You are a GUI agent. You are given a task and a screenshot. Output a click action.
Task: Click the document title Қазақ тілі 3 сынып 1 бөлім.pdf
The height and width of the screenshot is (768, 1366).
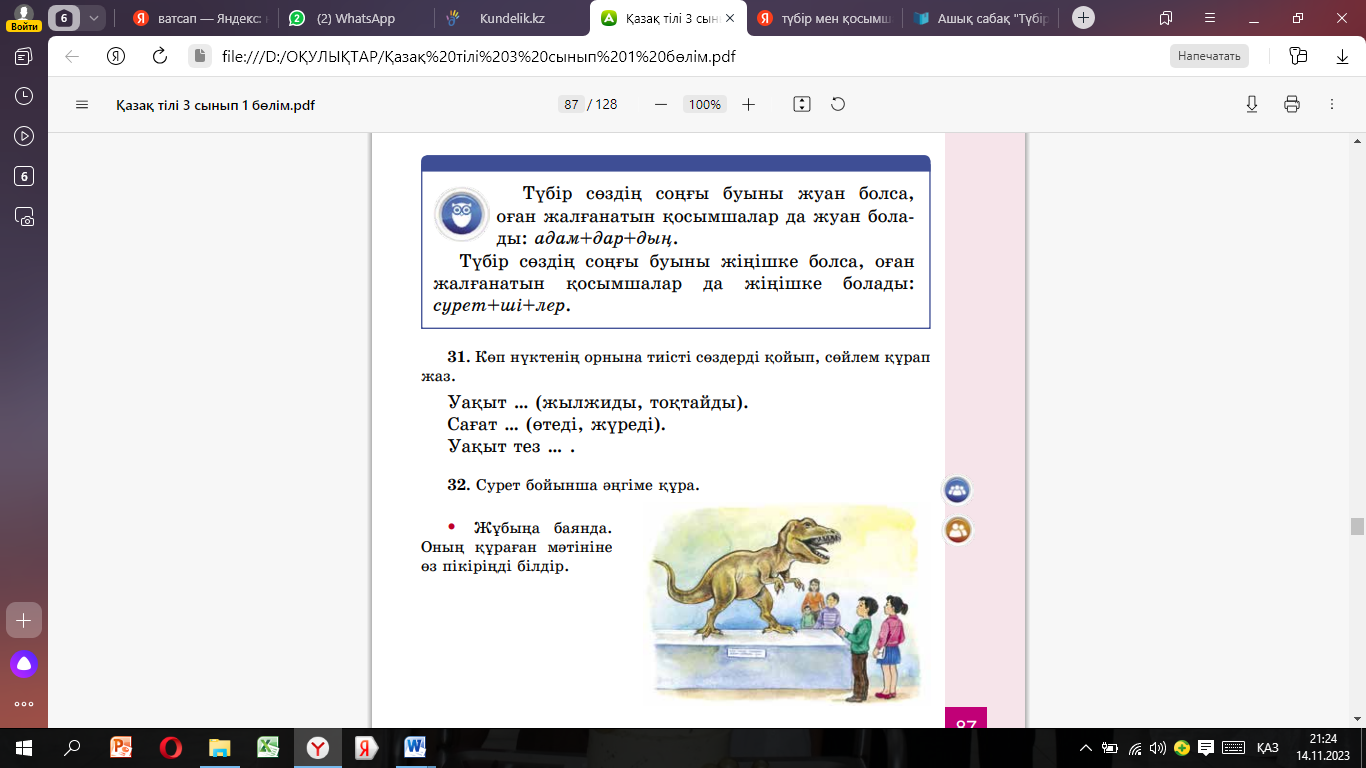pos(216,105)
